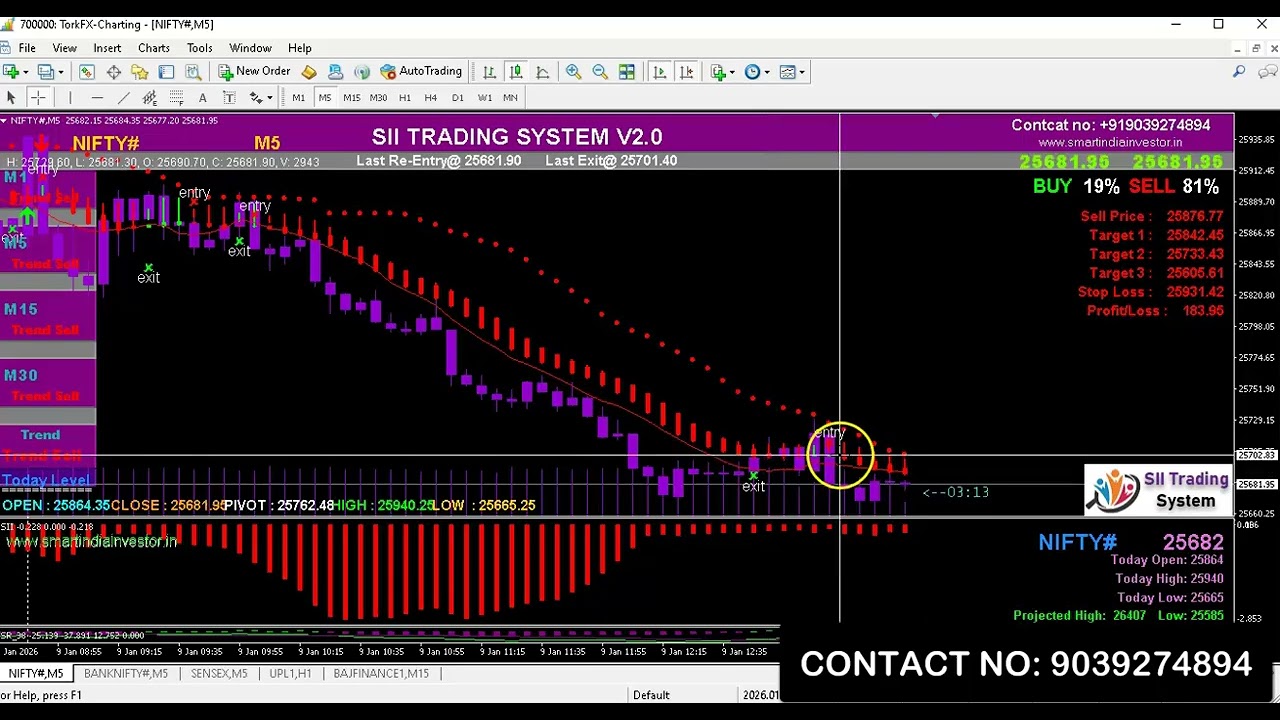Draw a vertical line tool
1280x720 pixels.
pos(70,98)
